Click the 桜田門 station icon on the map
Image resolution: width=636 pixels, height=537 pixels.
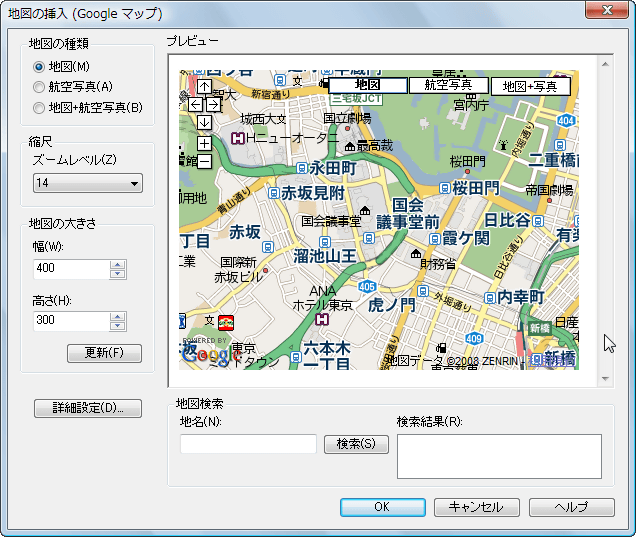click(x=445, y=188)
